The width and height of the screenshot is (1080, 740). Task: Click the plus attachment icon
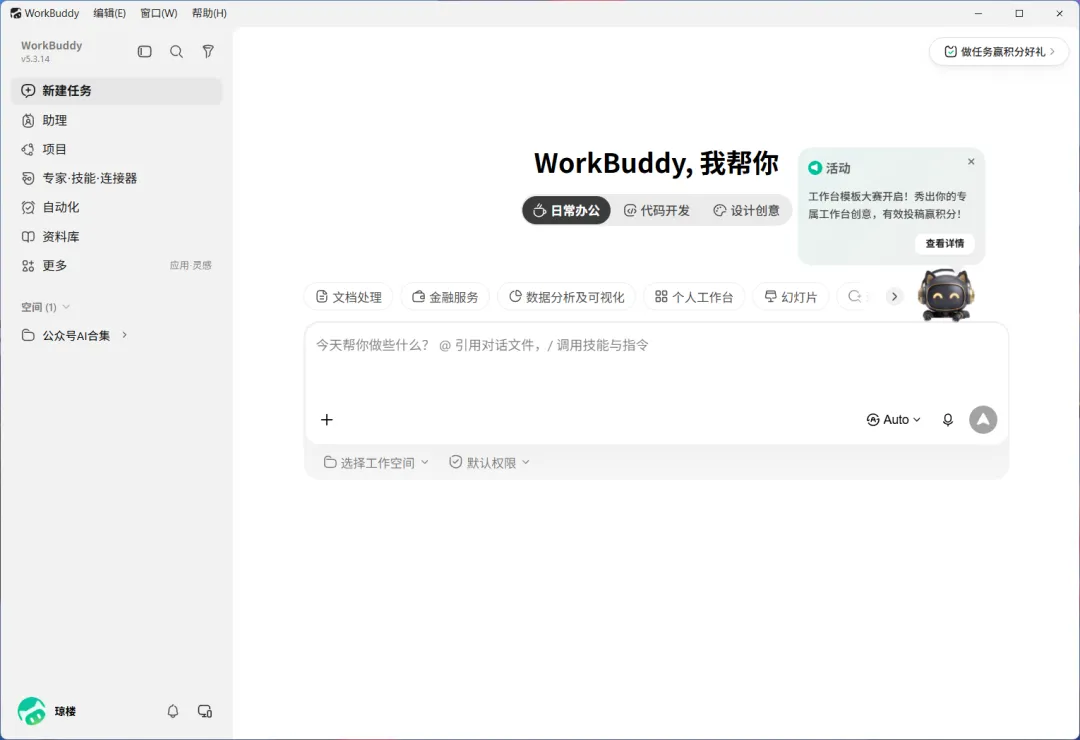click(x=327, y=420)
